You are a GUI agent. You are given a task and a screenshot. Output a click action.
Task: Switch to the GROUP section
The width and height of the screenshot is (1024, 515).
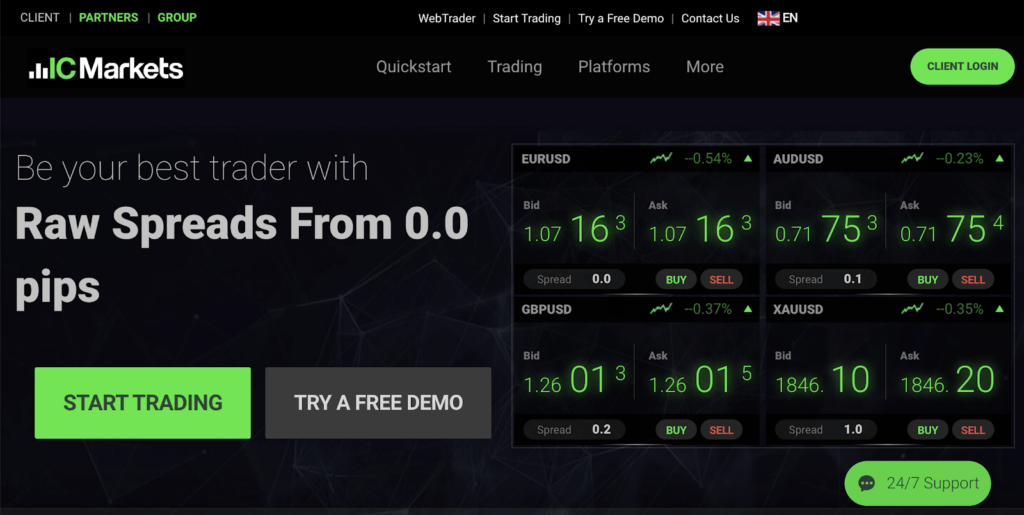(177, 18)
